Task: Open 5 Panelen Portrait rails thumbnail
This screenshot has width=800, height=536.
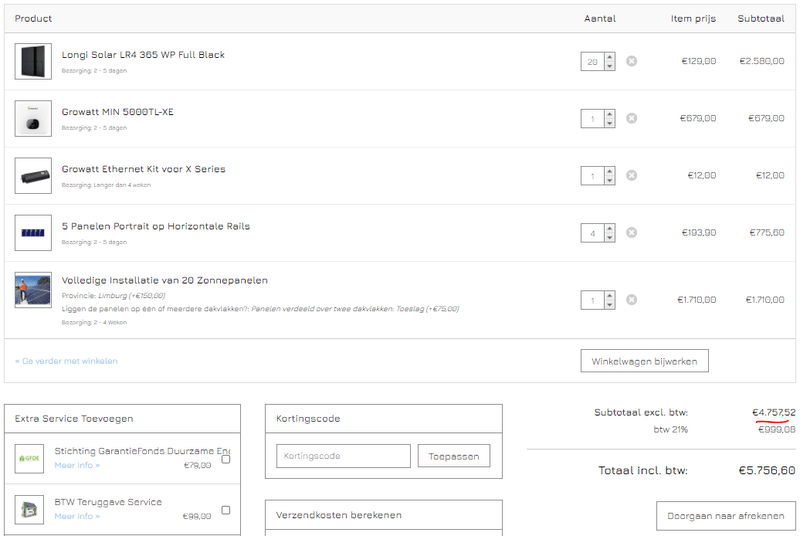Action: [33, 233]
